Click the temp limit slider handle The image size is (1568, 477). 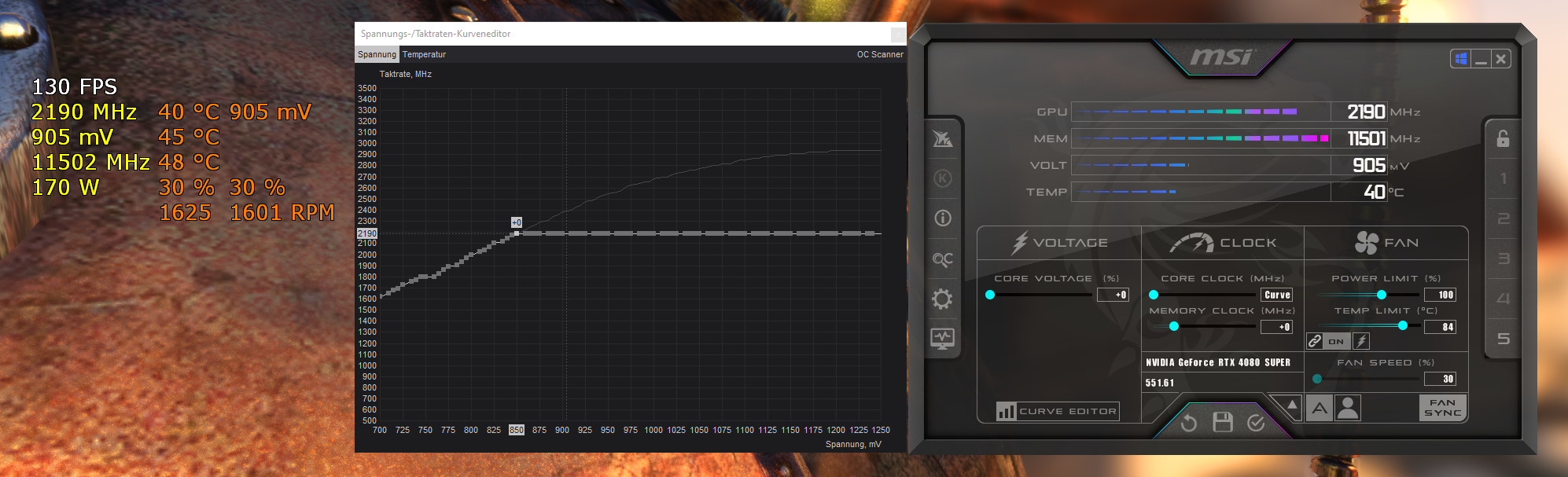pyautogui.click(x=1403, y=325)
